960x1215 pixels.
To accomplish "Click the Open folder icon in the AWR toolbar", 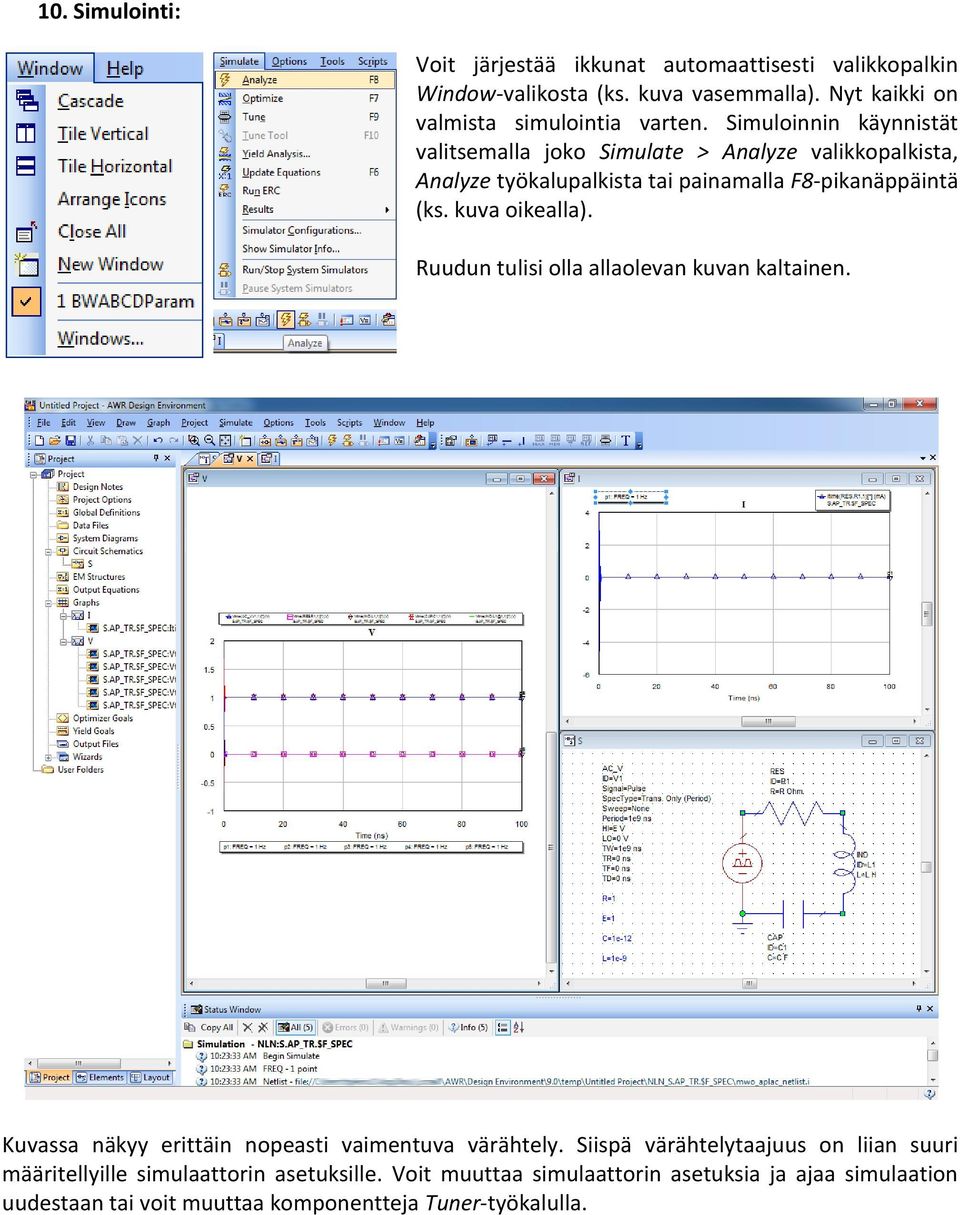I will coord(54,440).
